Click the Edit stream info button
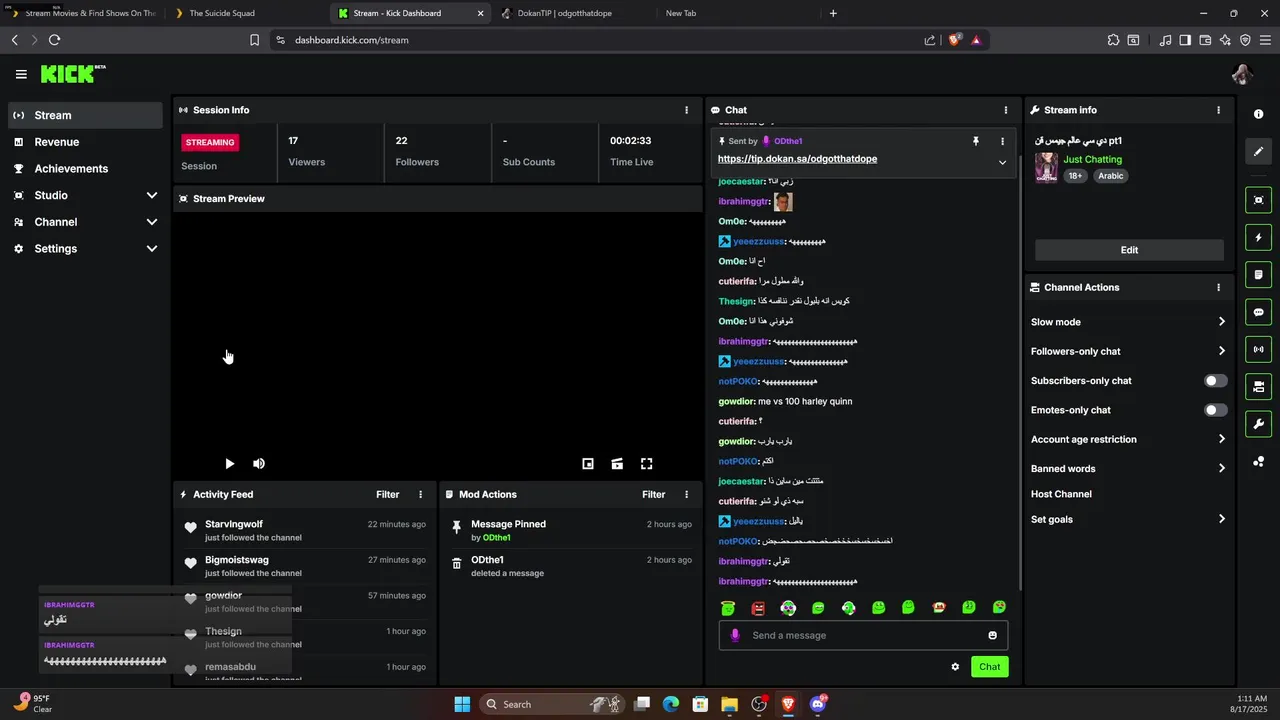Screen dimensions: 1280x720 [x=1129, y=250]
